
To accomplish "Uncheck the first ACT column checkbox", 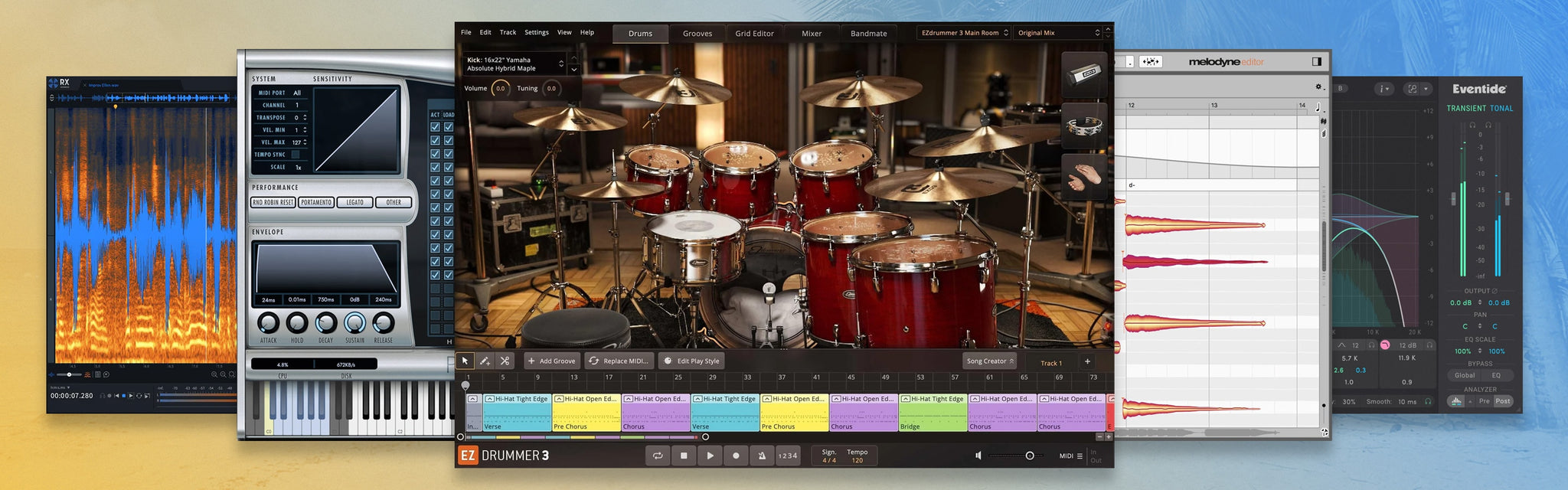I will point(435,127).
